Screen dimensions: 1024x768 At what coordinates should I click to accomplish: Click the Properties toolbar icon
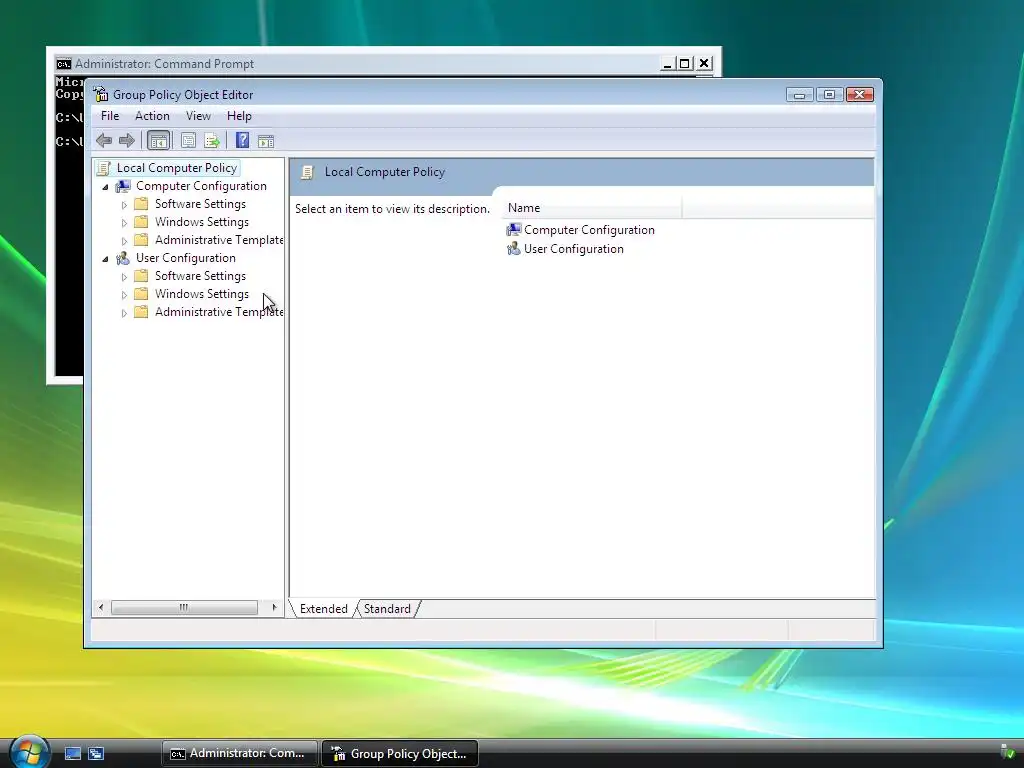click(188, 140)
